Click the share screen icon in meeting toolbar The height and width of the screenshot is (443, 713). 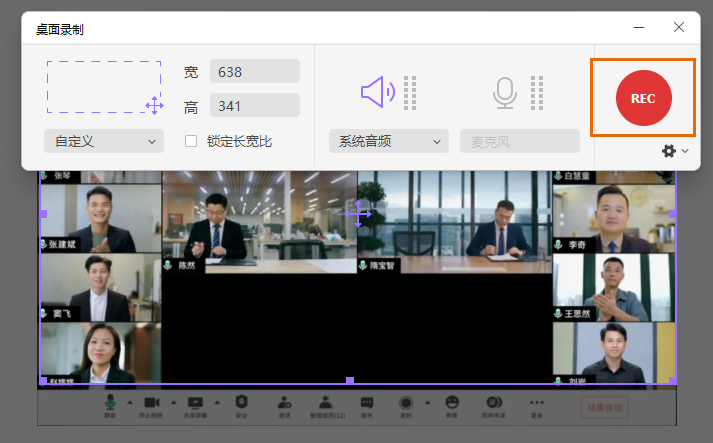pos(196,402)
